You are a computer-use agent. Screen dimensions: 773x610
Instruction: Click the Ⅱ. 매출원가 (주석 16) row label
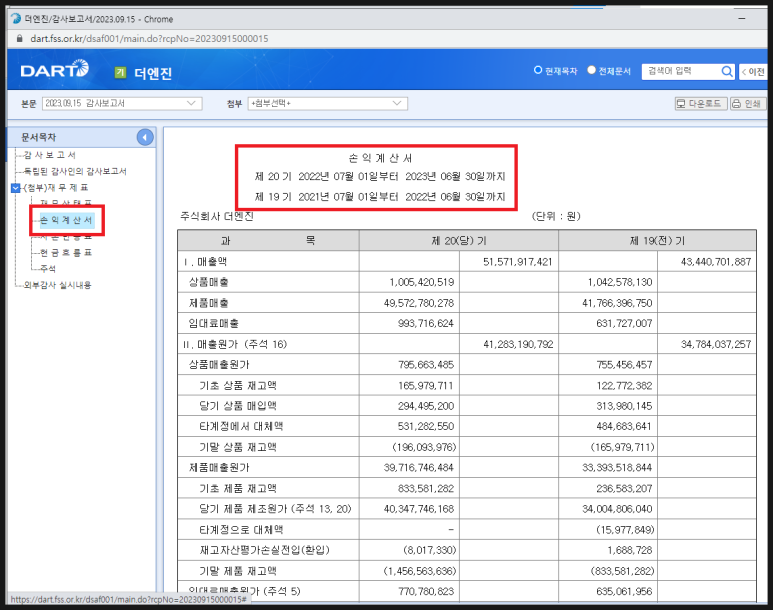click(235, 344)
